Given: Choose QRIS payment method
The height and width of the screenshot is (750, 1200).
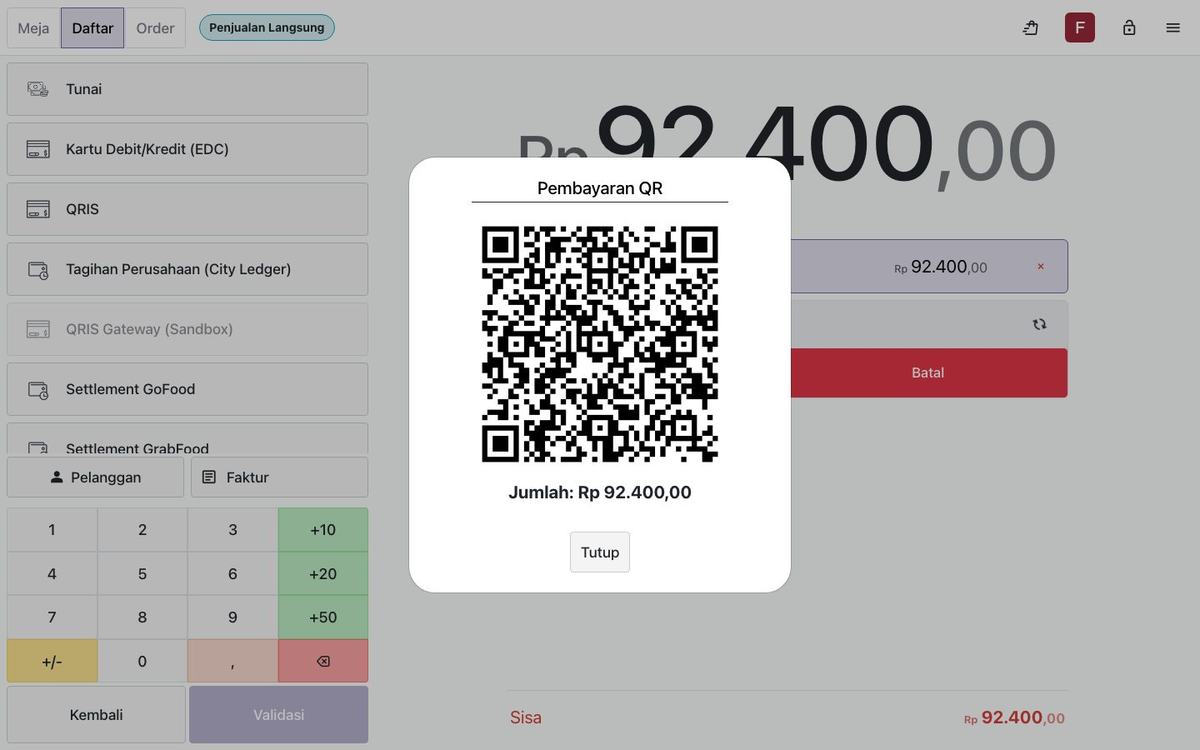Looking at the screenshot, I should 188,209.
